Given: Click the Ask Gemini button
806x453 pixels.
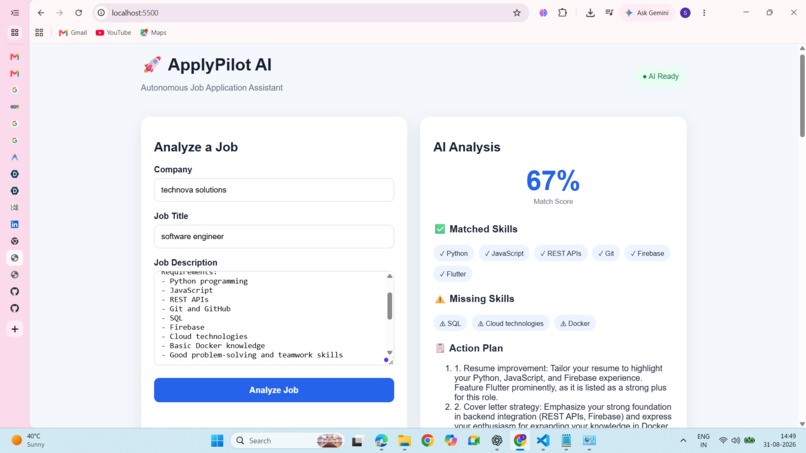Looking at the screenshot, I should click(x=647, y=13).
